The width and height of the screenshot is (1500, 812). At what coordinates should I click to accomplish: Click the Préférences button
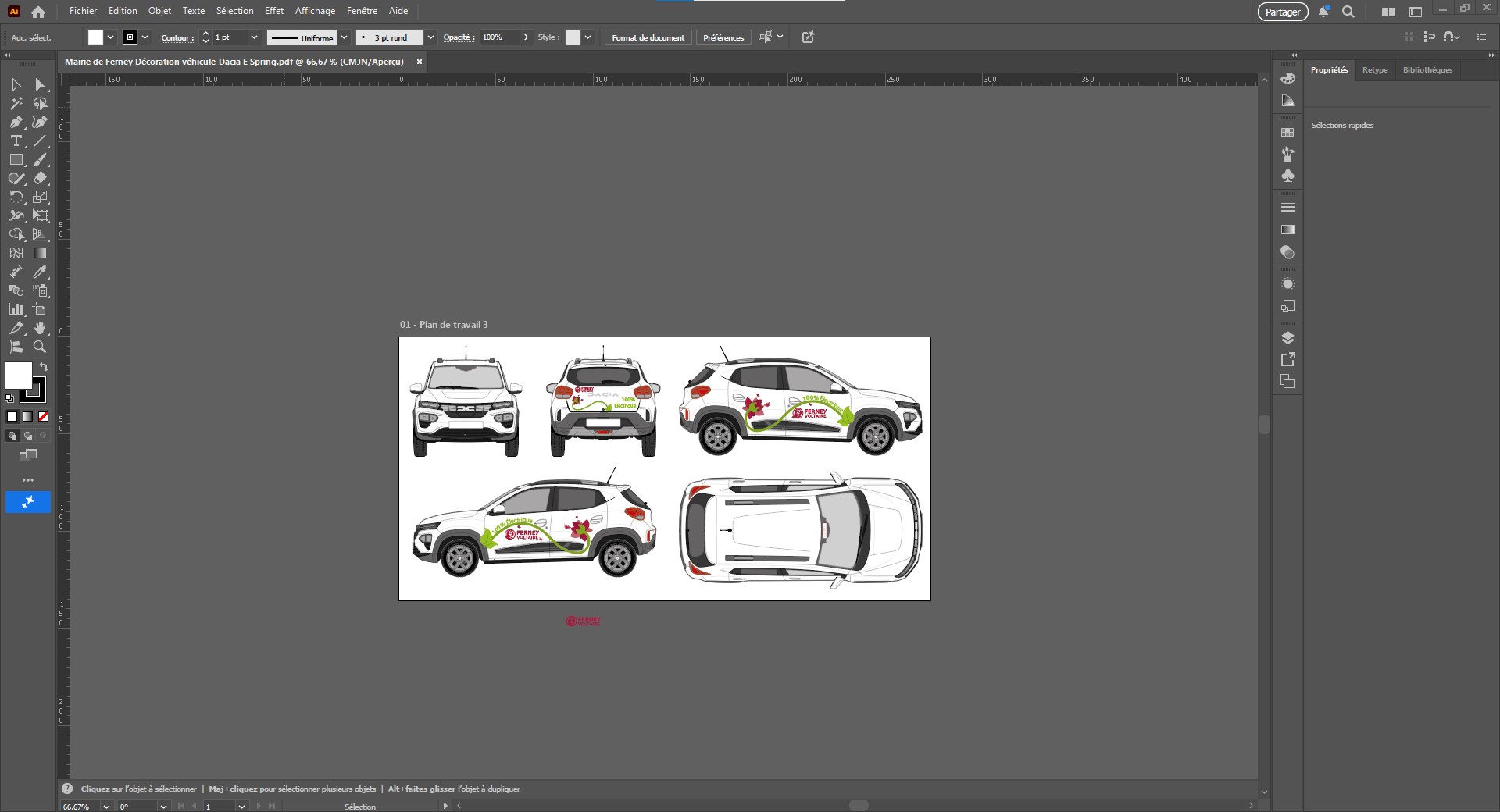[x=723, y=37]
